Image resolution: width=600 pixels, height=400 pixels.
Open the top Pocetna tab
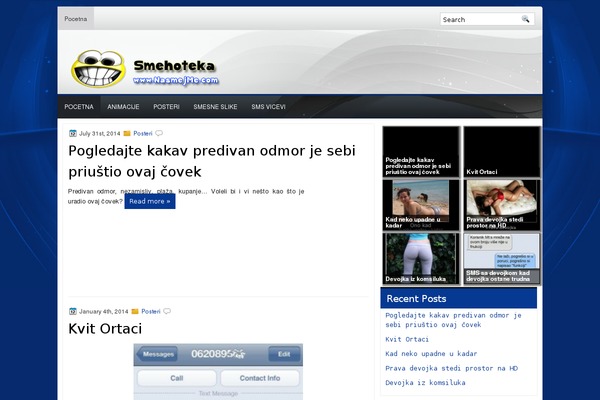76,19
